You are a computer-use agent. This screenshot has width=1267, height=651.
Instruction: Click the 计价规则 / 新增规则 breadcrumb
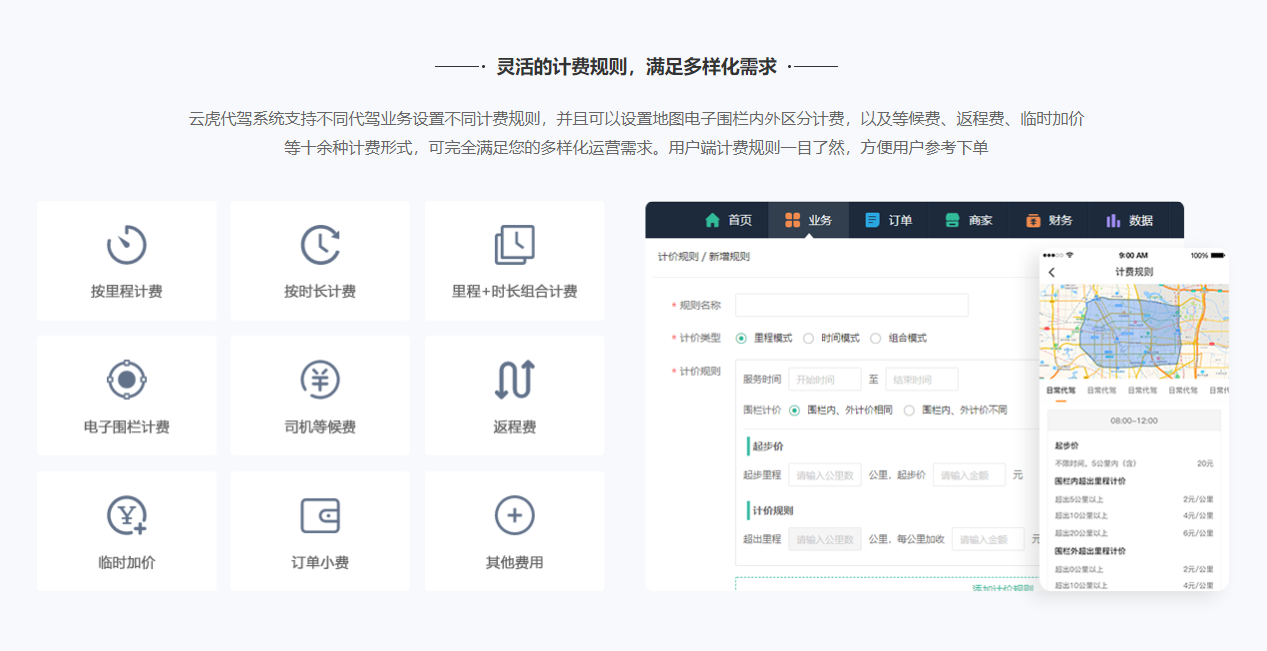tap(703, 257)
